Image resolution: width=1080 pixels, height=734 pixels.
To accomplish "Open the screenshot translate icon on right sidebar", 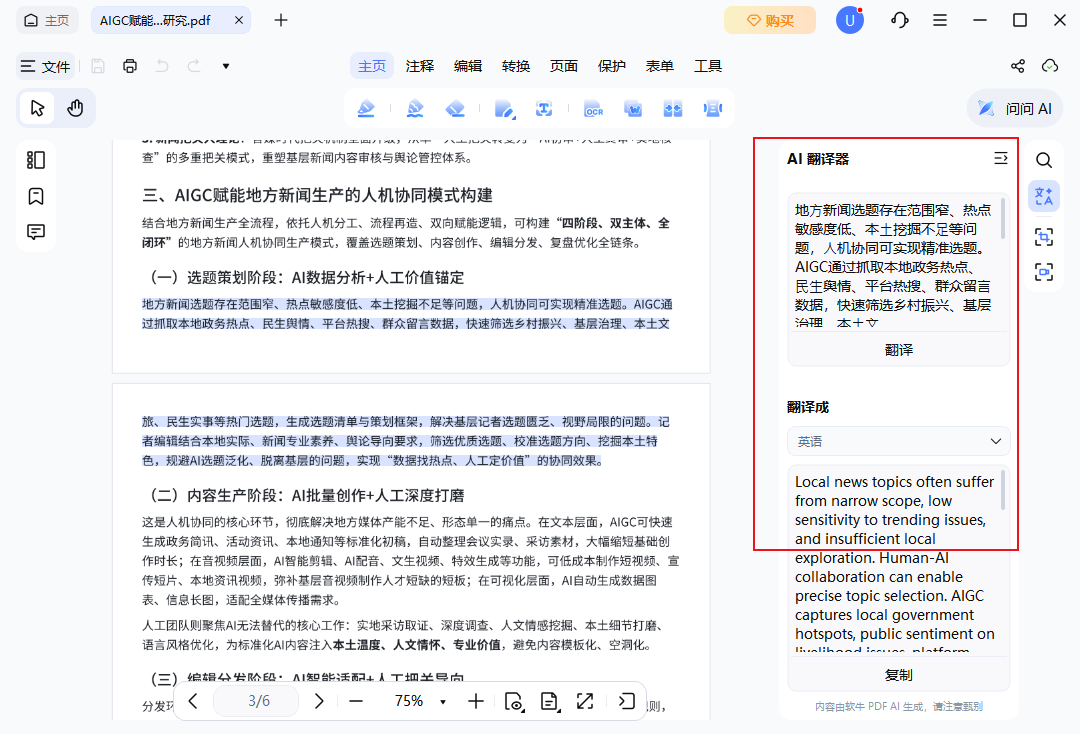I will click(1043, 237).
